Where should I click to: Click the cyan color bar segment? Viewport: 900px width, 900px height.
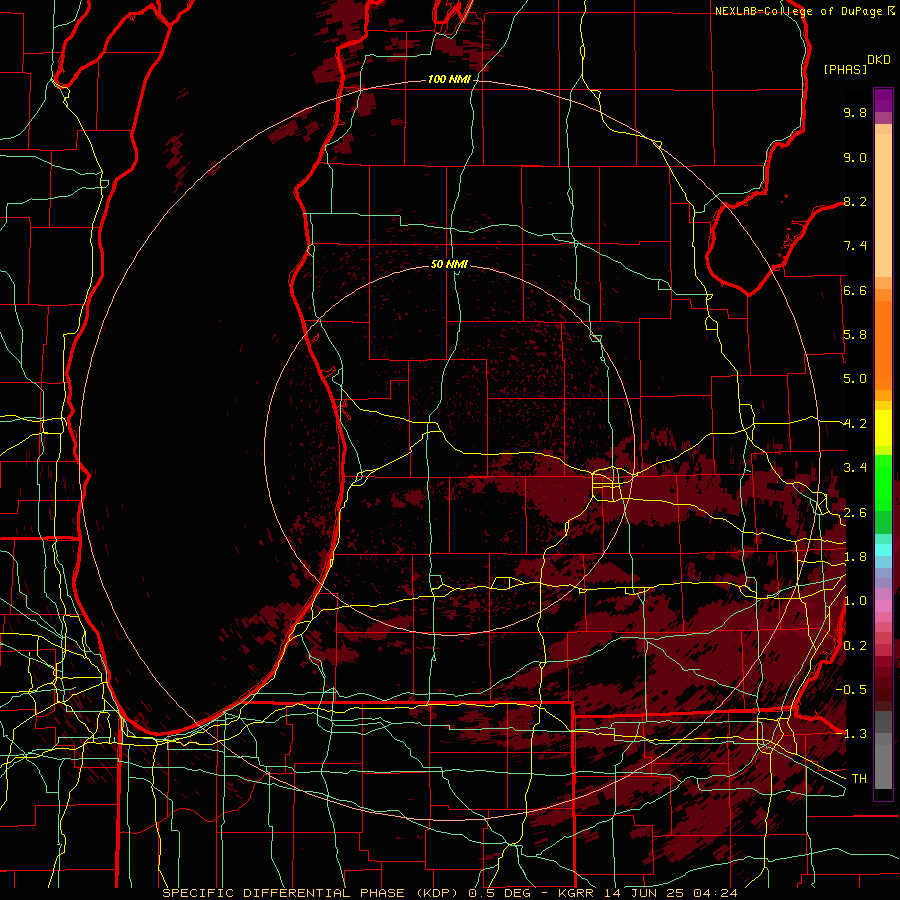tap(883, 550)
